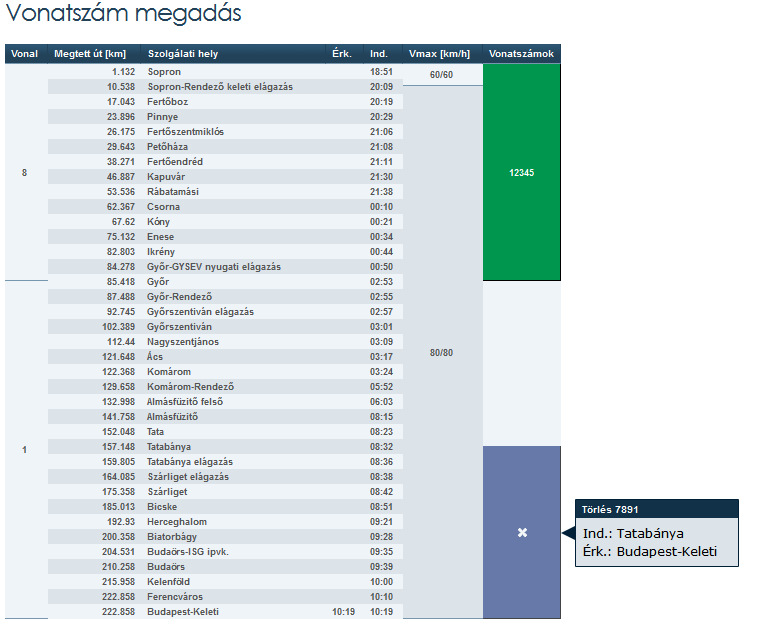Select the Fertőszentmiklós station row

[225, 131]
